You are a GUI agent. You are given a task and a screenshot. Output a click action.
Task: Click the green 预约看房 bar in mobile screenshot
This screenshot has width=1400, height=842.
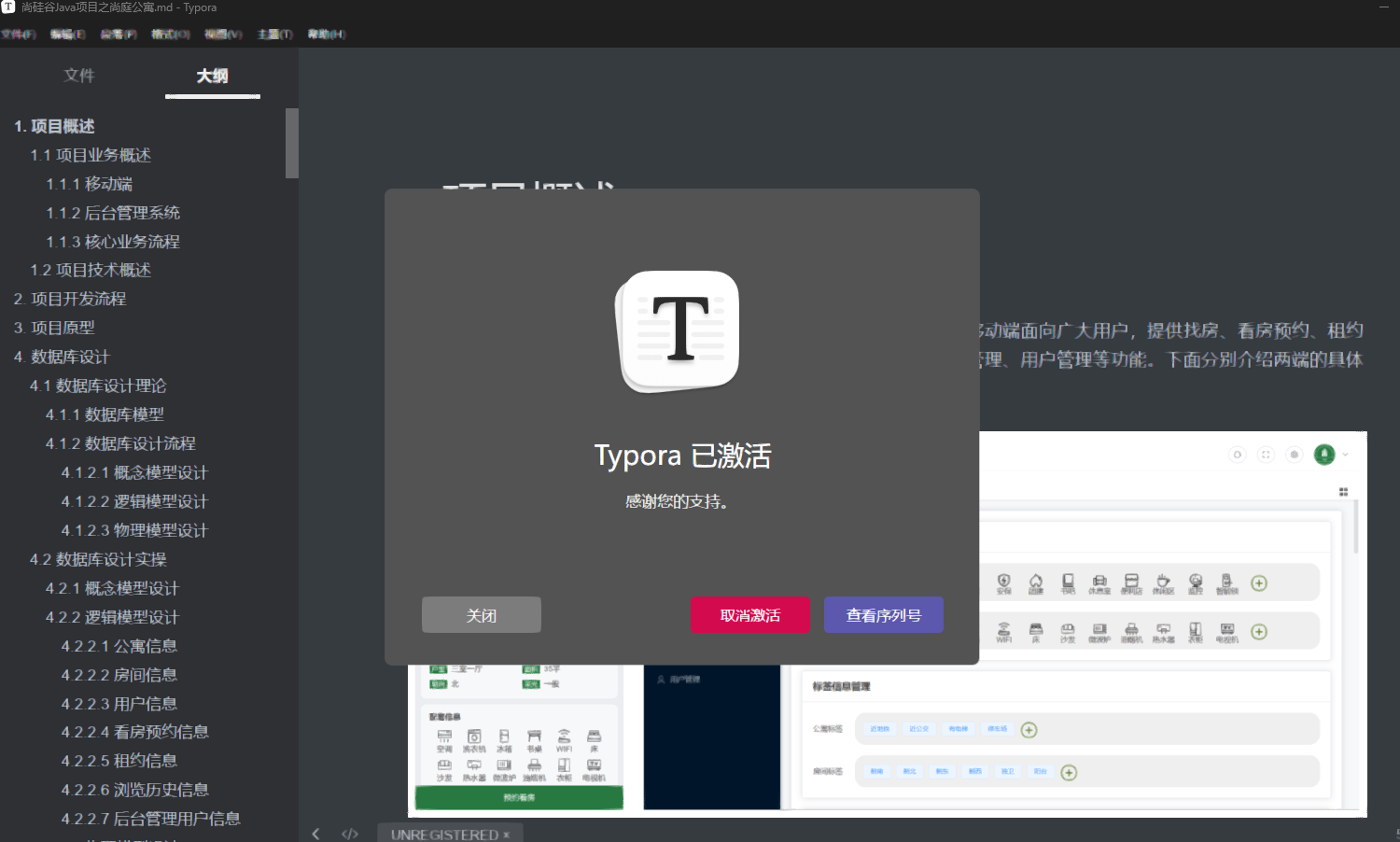point(519,797)
